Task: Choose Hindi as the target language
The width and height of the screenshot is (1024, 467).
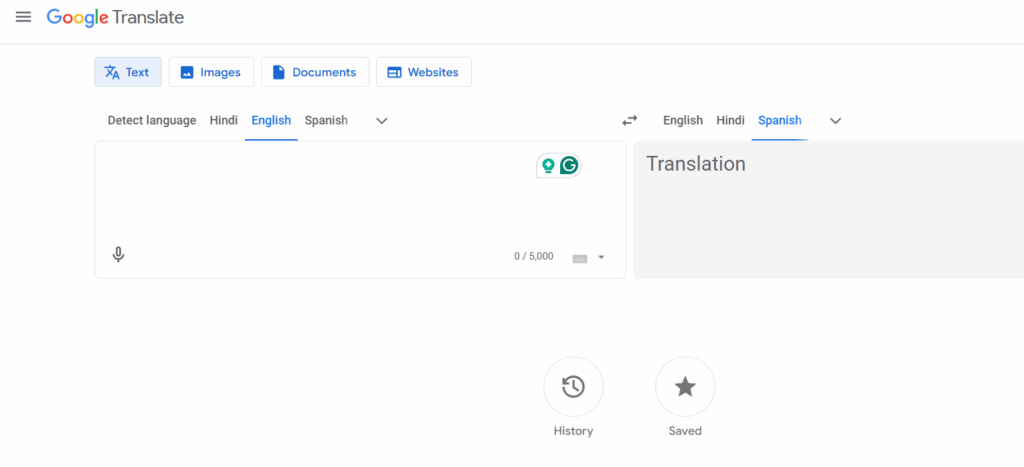Action: (x=730, y=120)
